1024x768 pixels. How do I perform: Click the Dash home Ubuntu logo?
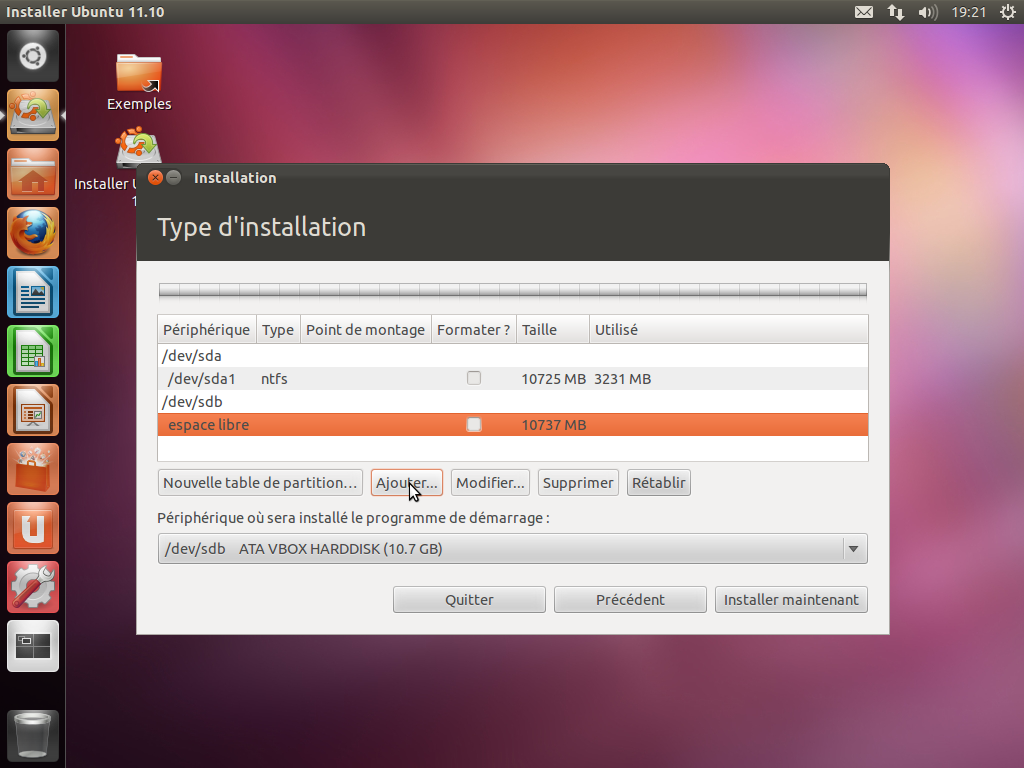(x=33, y=56)
